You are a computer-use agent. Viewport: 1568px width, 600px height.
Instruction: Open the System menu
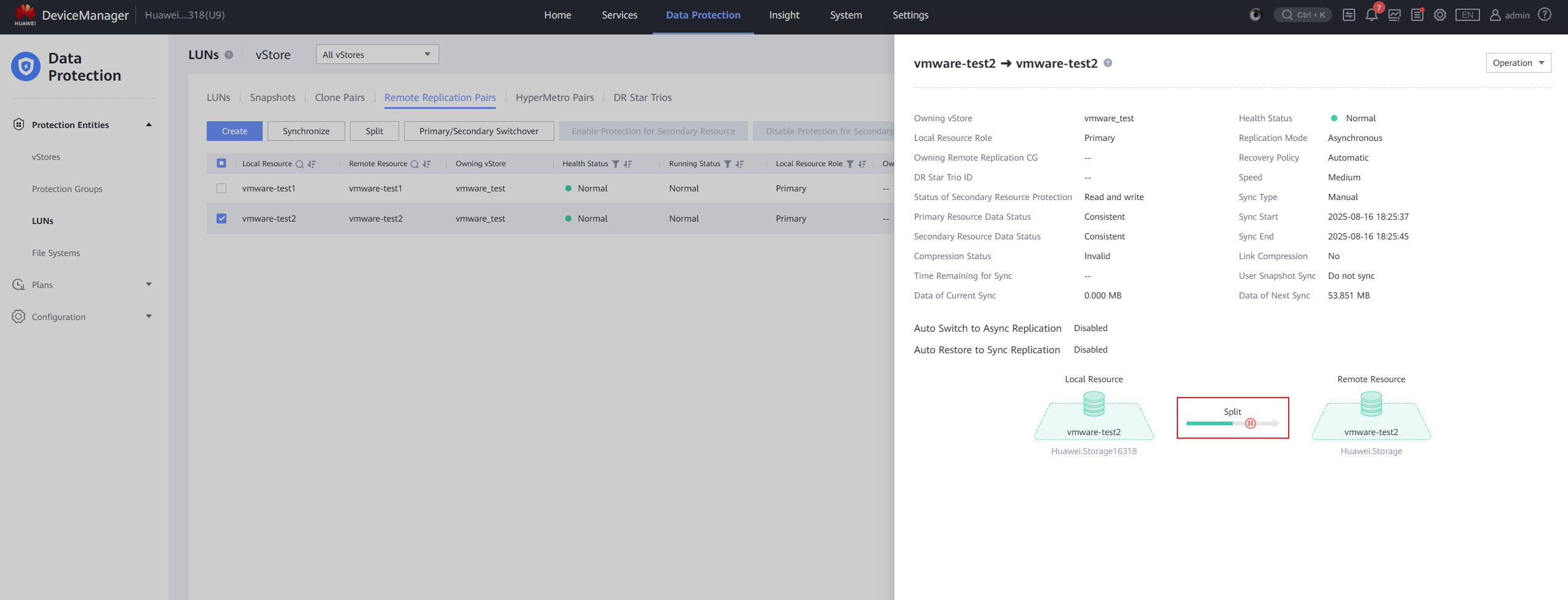click(x=846, y=15)
